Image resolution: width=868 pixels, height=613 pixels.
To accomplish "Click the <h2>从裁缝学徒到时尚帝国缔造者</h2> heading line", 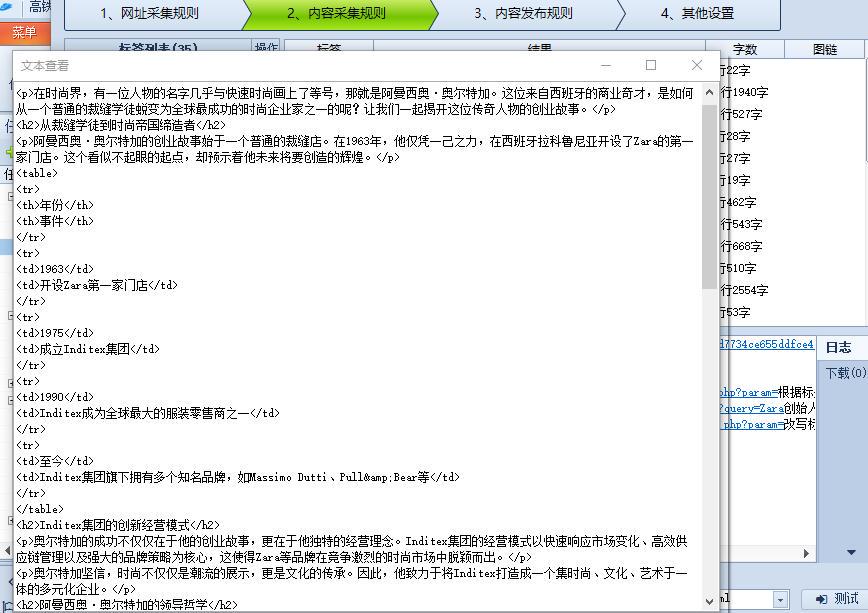I will tap(121, 125).
